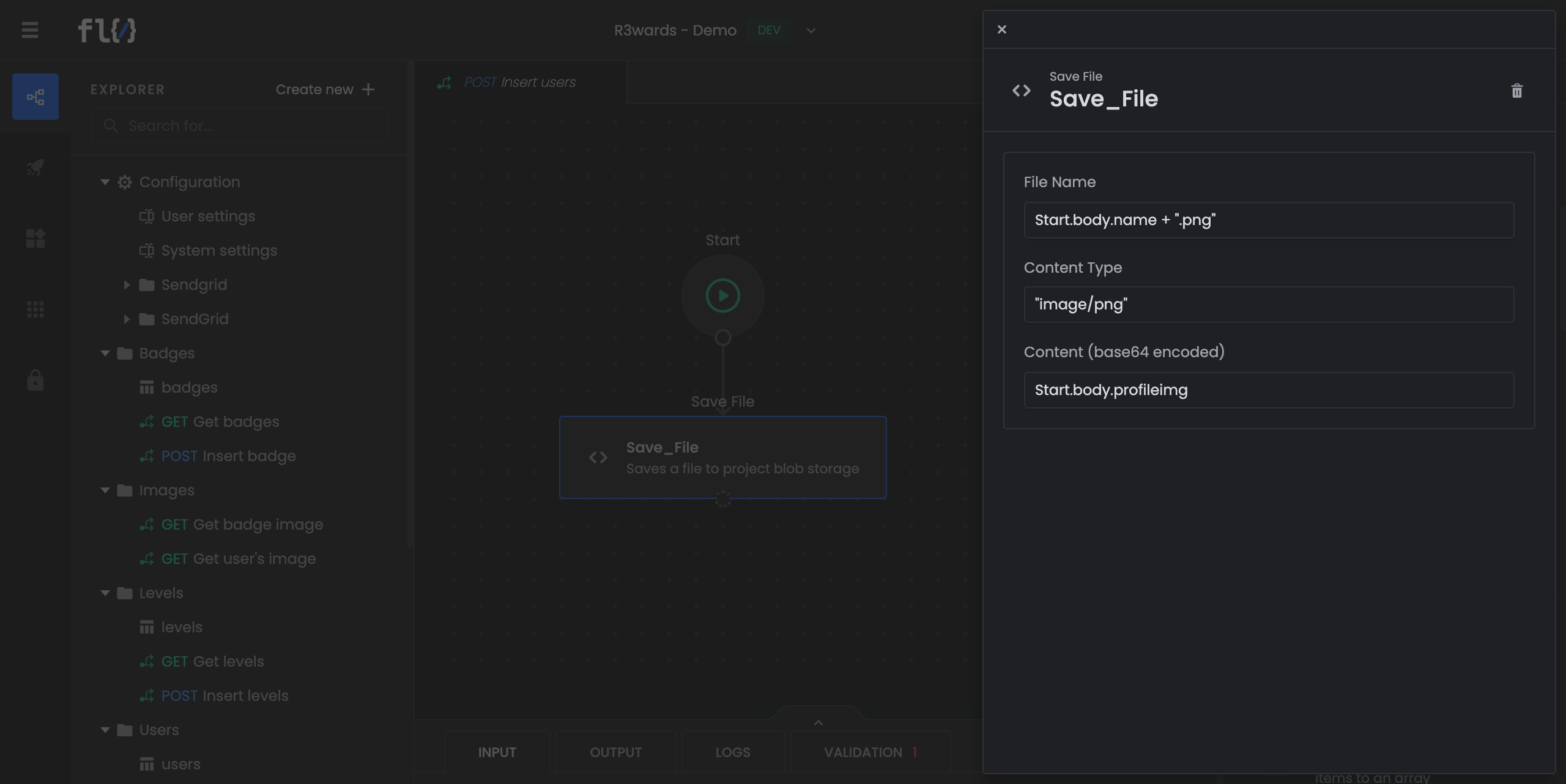
Task: Open the rocket deploy sidebar icon
Action: click(x=35, y=167)
